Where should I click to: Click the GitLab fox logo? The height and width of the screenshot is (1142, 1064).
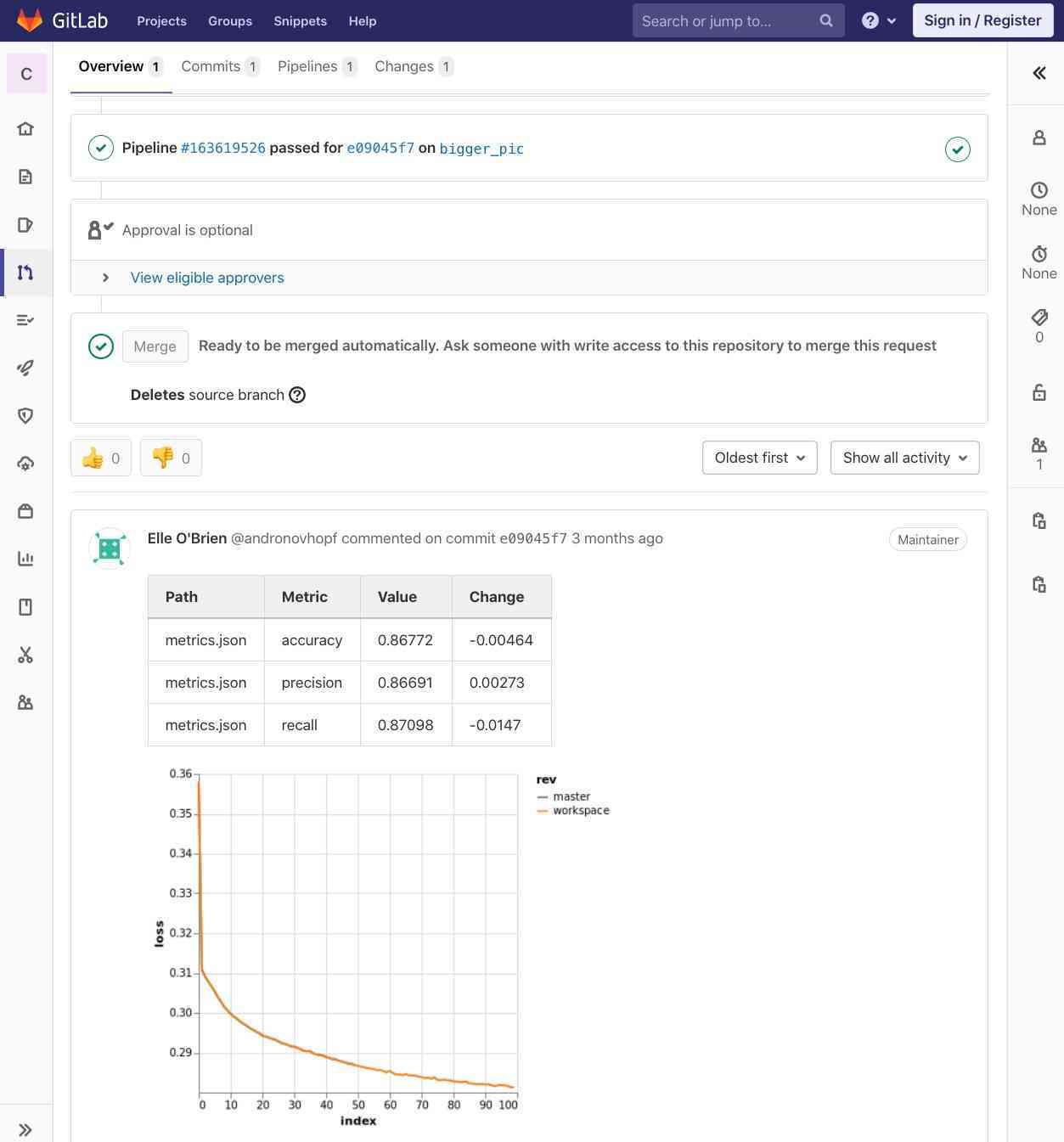[30, 20]
